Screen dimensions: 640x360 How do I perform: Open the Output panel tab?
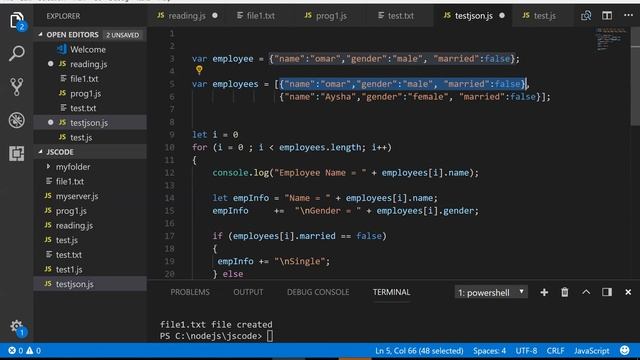point(248,292)
